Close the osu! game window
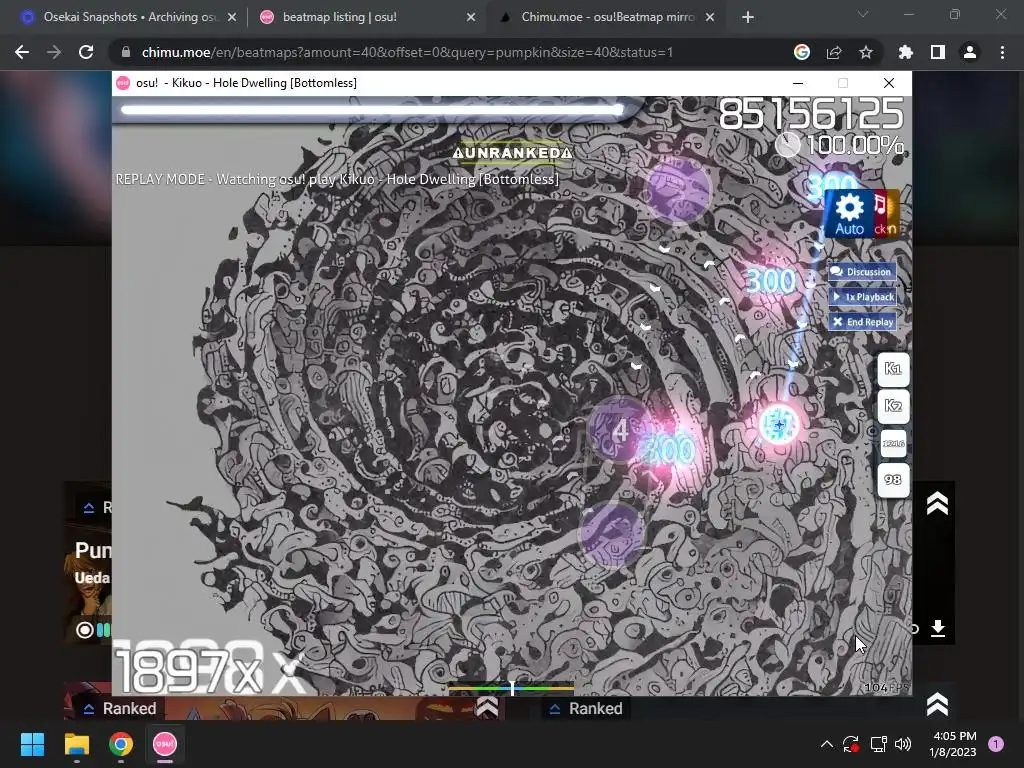The image size is (1024, 768). click(889, 83)
